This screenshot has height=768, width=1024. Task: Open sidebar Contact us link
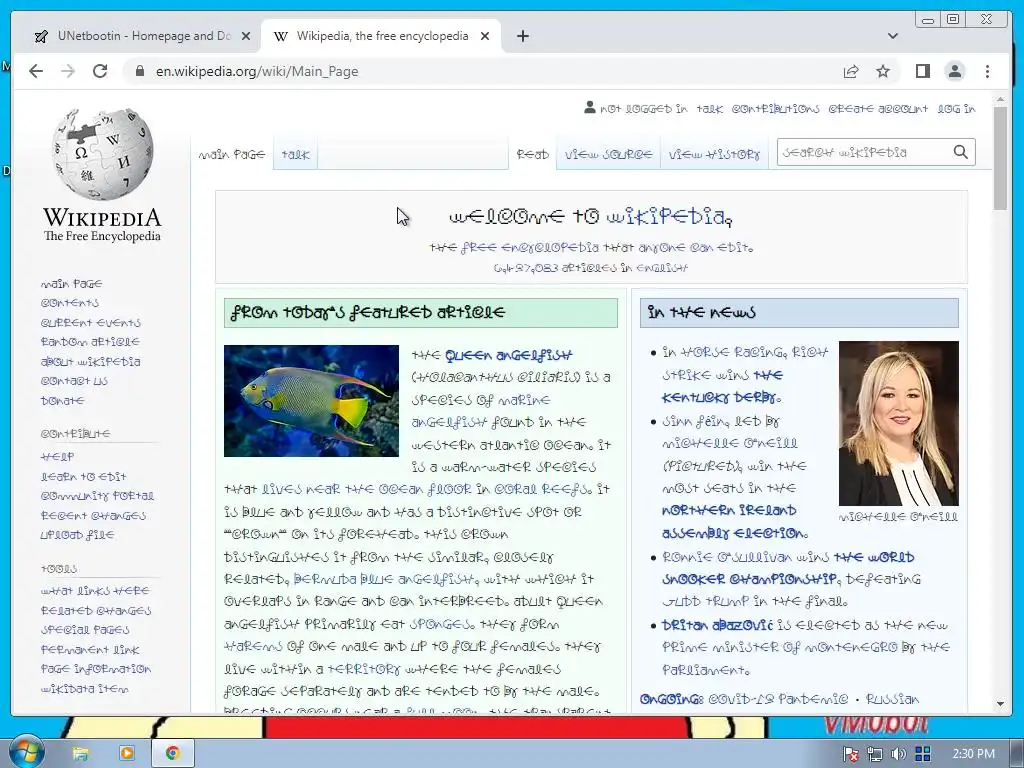[74, 381]
